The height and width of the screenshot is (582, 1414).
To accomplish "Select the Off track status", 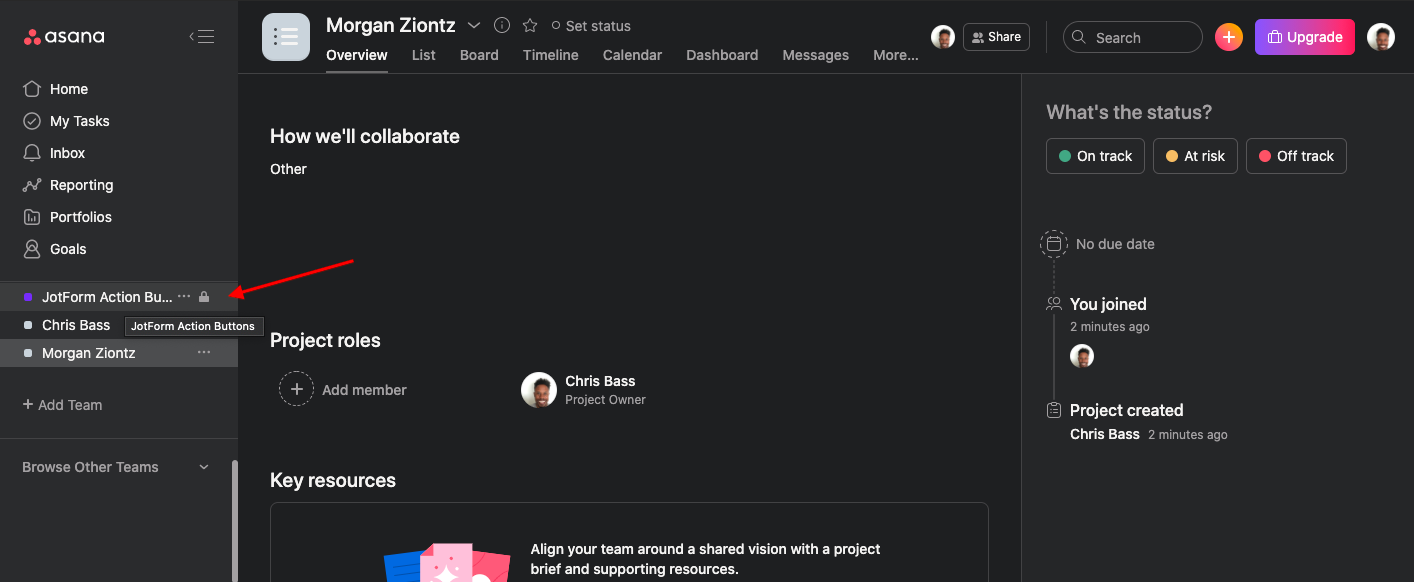I will pos(1296,156).
